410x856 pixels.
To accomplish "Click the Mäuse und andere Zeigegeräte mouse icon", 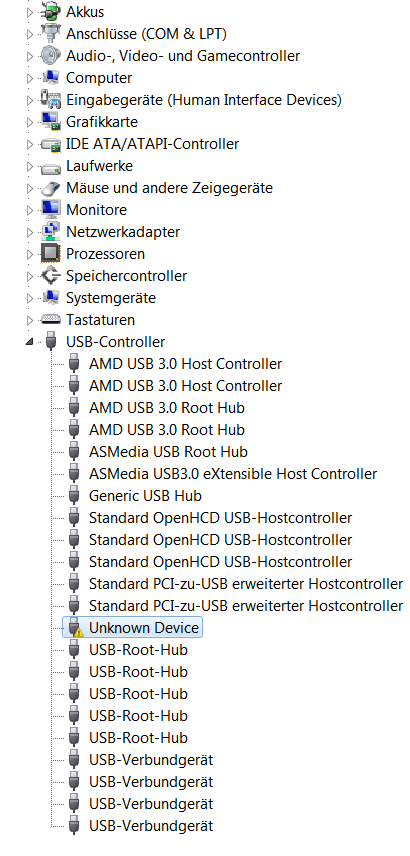I will pos(50,188).
